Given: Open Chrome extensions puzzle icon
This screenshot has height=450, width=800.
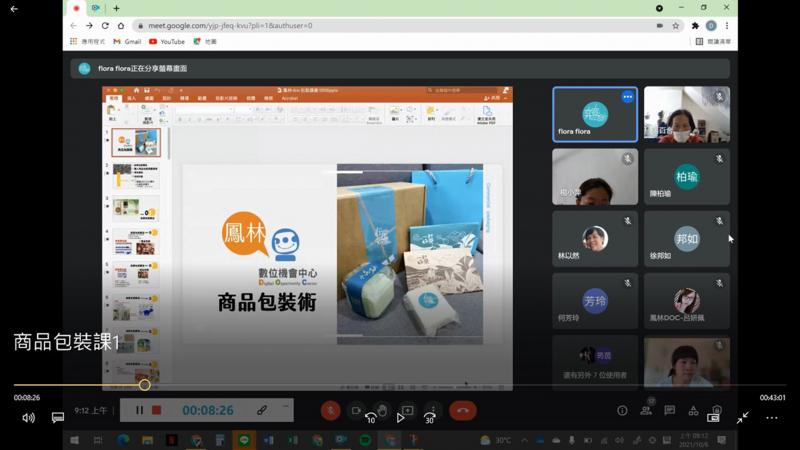Looking at the screenshot, I should (x=695, y=26).
